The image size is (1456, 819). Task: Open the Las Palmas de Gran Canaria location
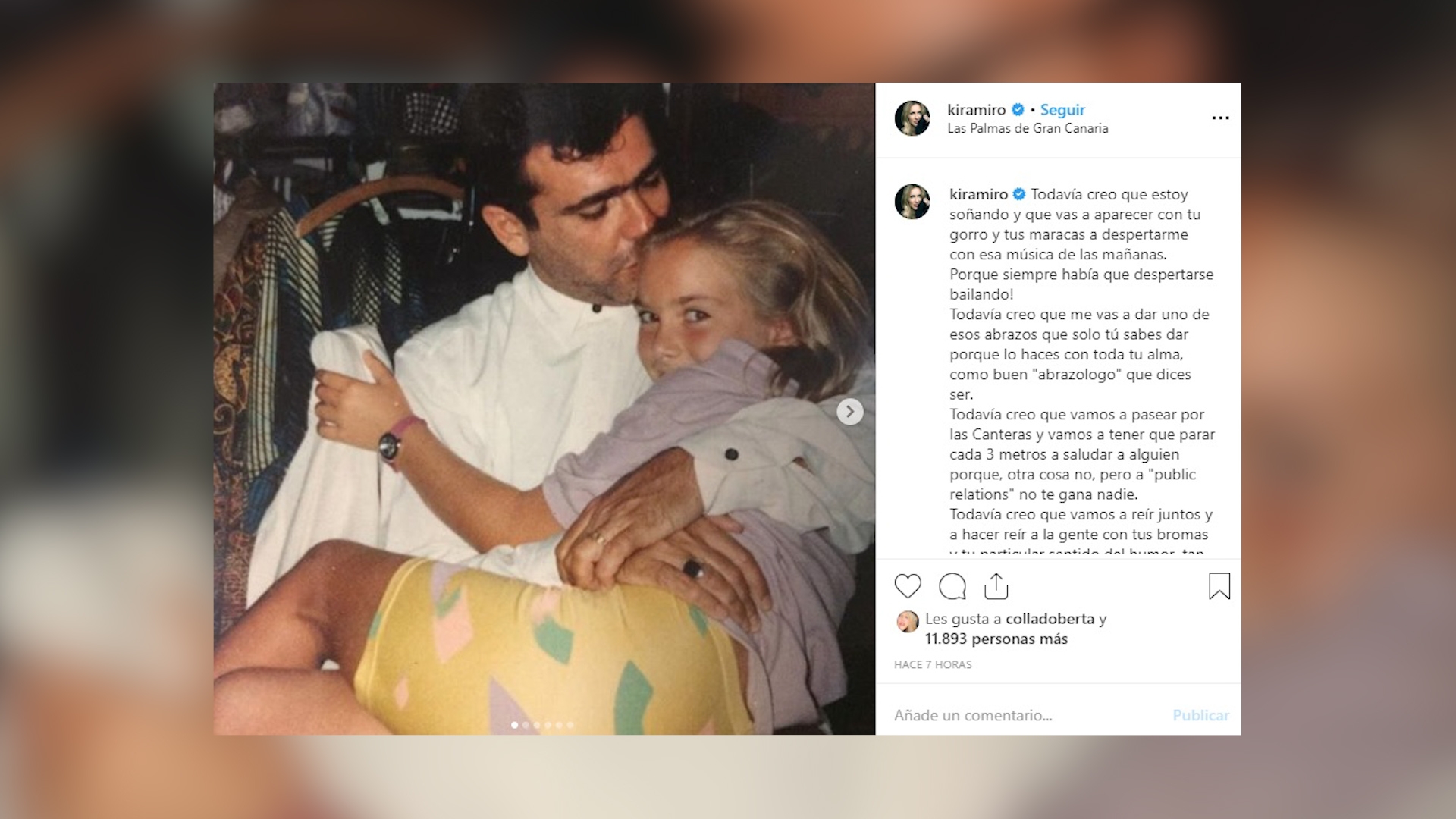1028,129
